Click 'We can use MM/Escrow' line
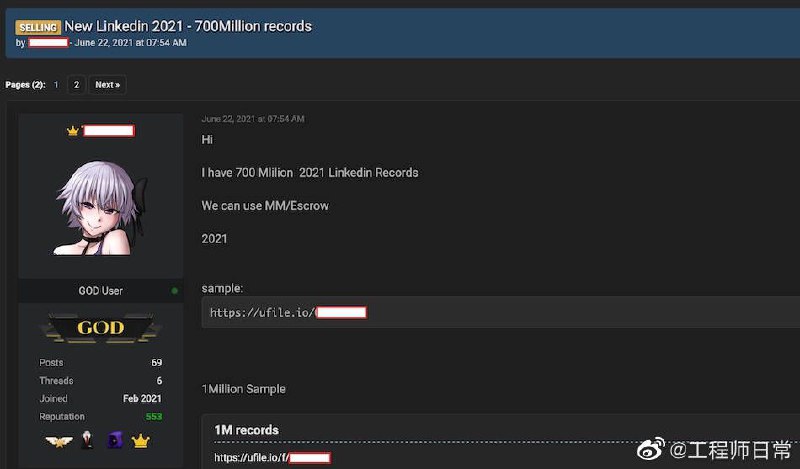800x469 pixels. coord(265,206)
